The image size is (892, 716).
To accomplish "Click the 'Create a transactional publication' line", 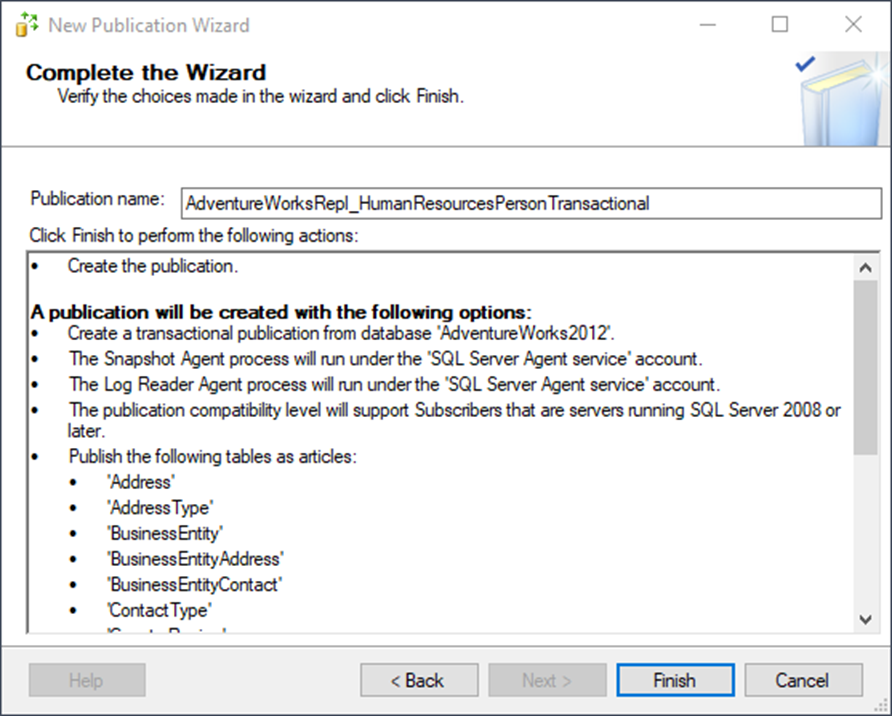I will coord(341,333).
